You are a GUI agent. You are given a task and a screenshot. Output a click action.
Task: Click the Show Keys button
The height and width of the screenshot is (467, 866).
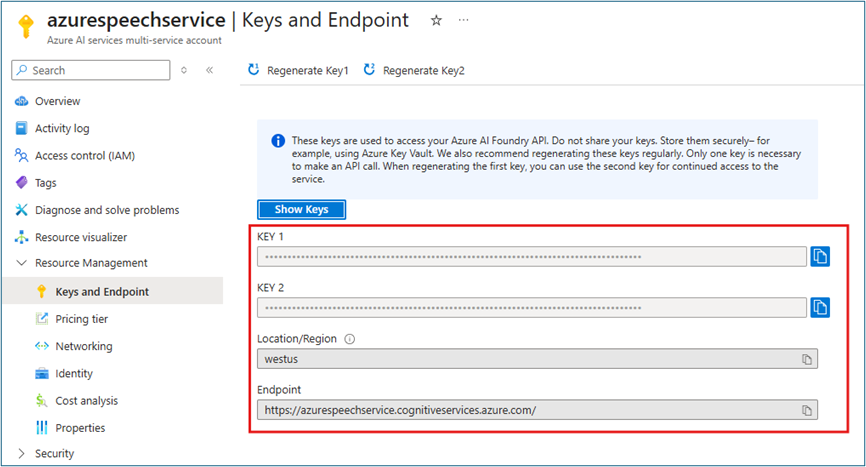click(x=302, y=210)
